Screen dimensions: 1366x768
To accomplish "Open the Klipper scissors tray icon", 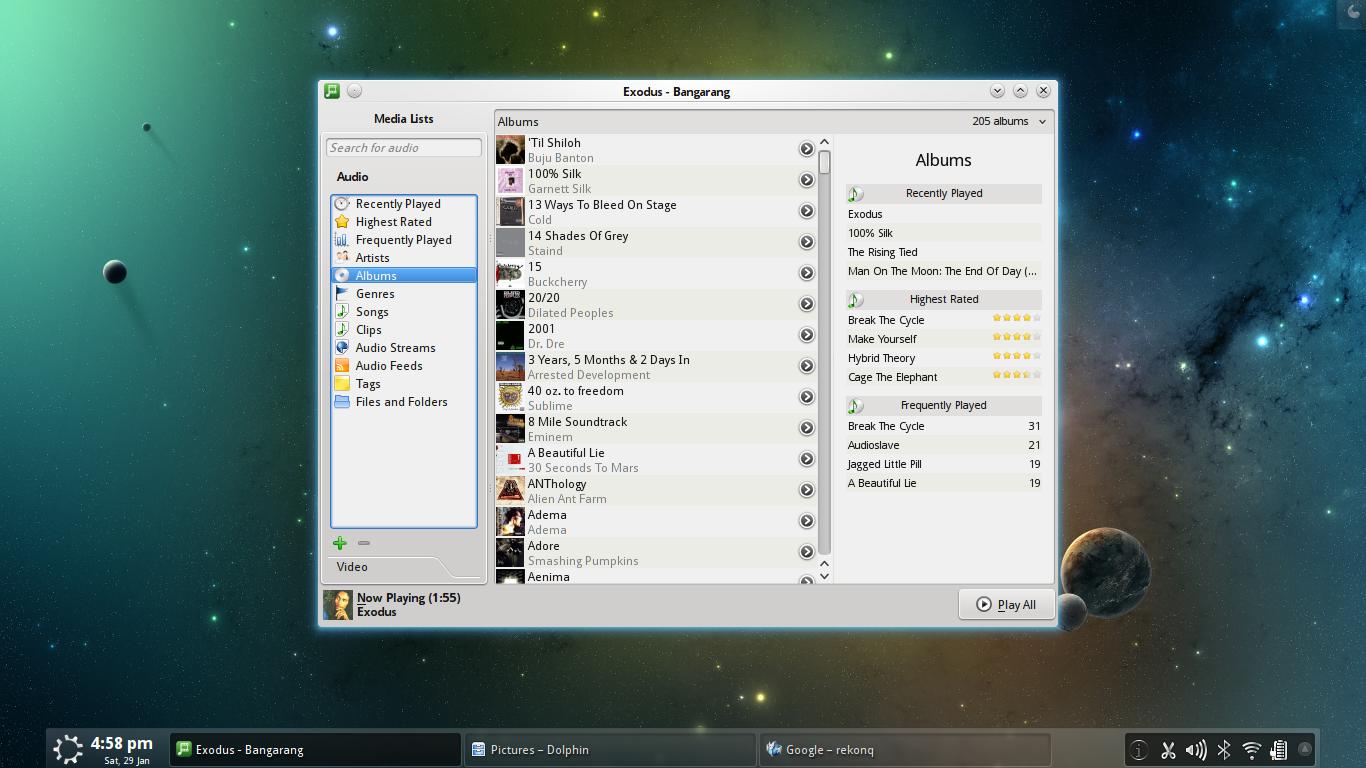I will tap(1167, 750).
